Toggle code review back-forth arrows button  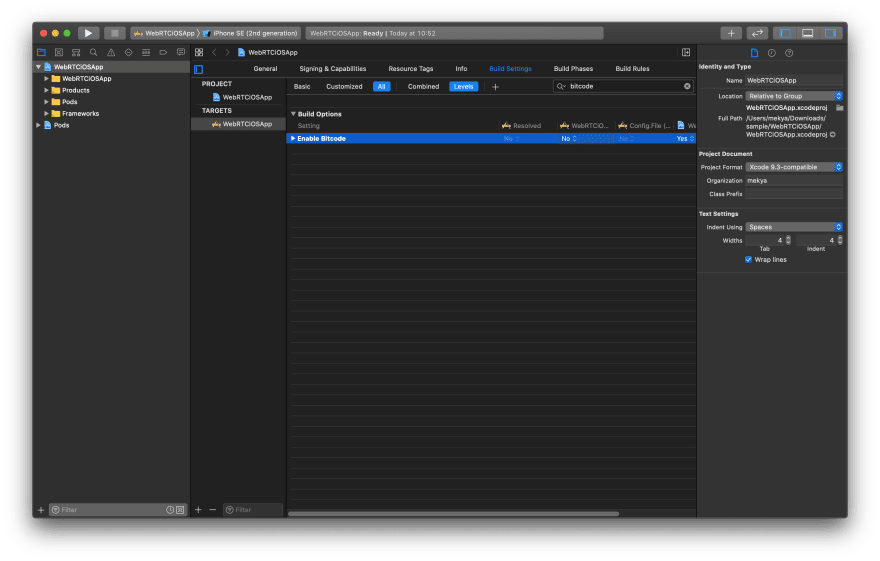point(757,33)
